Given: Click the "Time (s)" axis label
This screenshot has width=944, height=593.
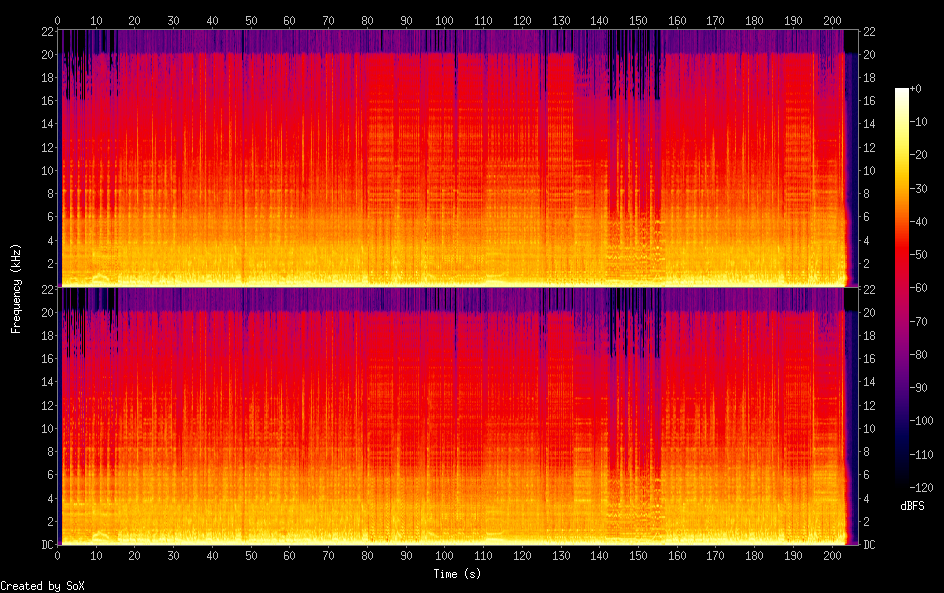Looking at the screenshot, I should point(459,574).
